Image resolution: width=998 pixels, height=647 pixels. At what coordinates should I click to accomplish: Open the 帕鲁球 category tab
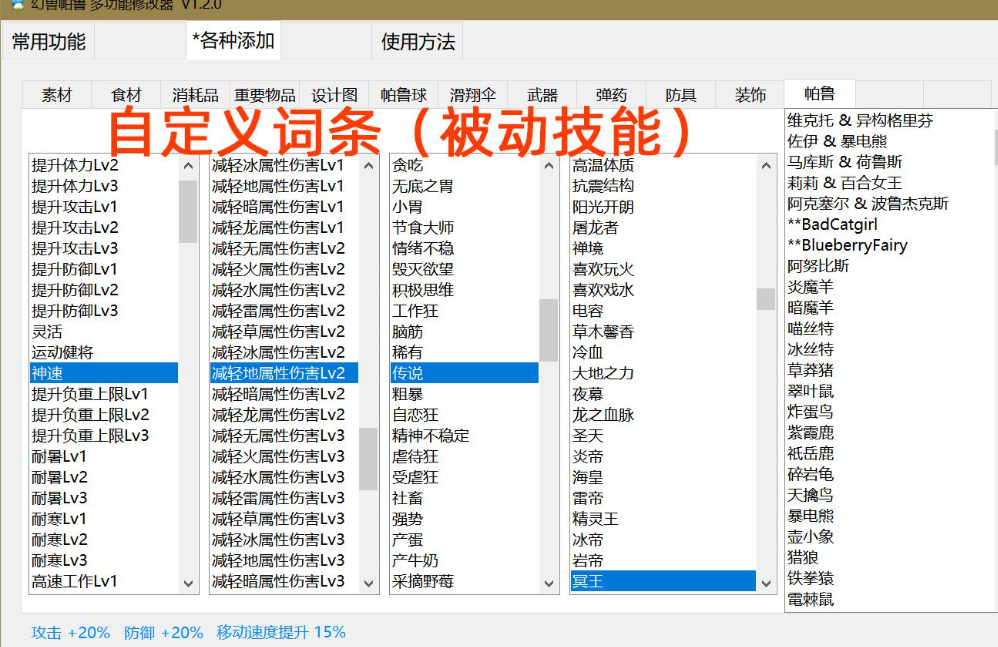coord(403,95)
